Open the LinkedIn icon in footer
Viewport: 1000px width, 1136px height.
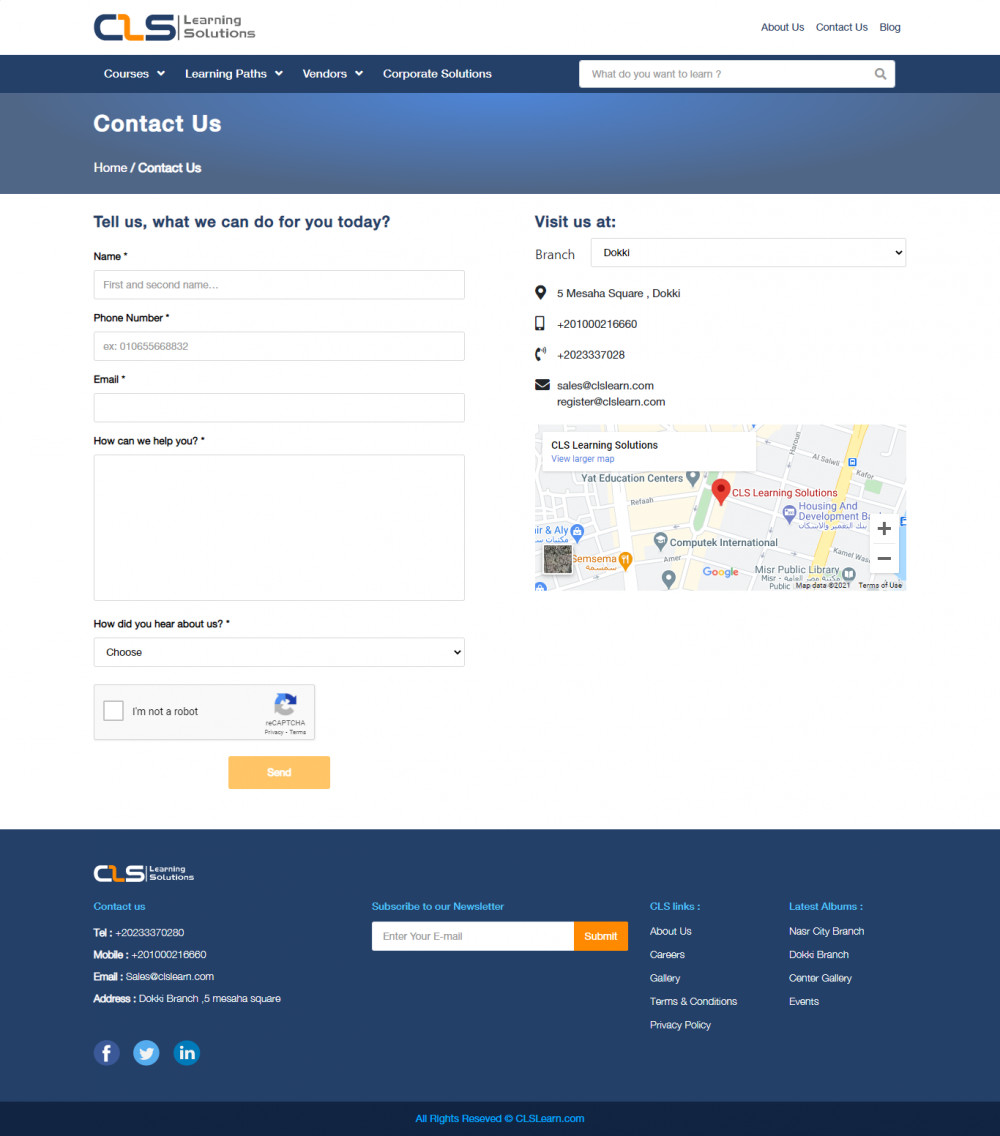coord(186,1052)
